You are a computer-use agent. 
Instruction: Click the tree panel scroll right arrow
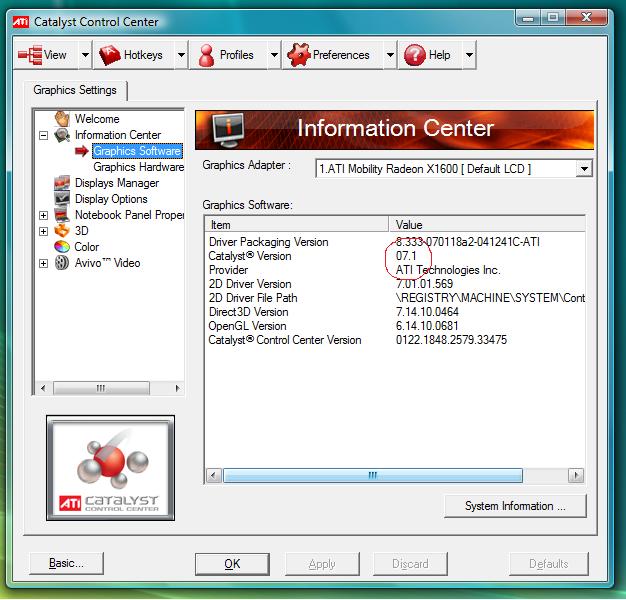[x=178, y=388]
